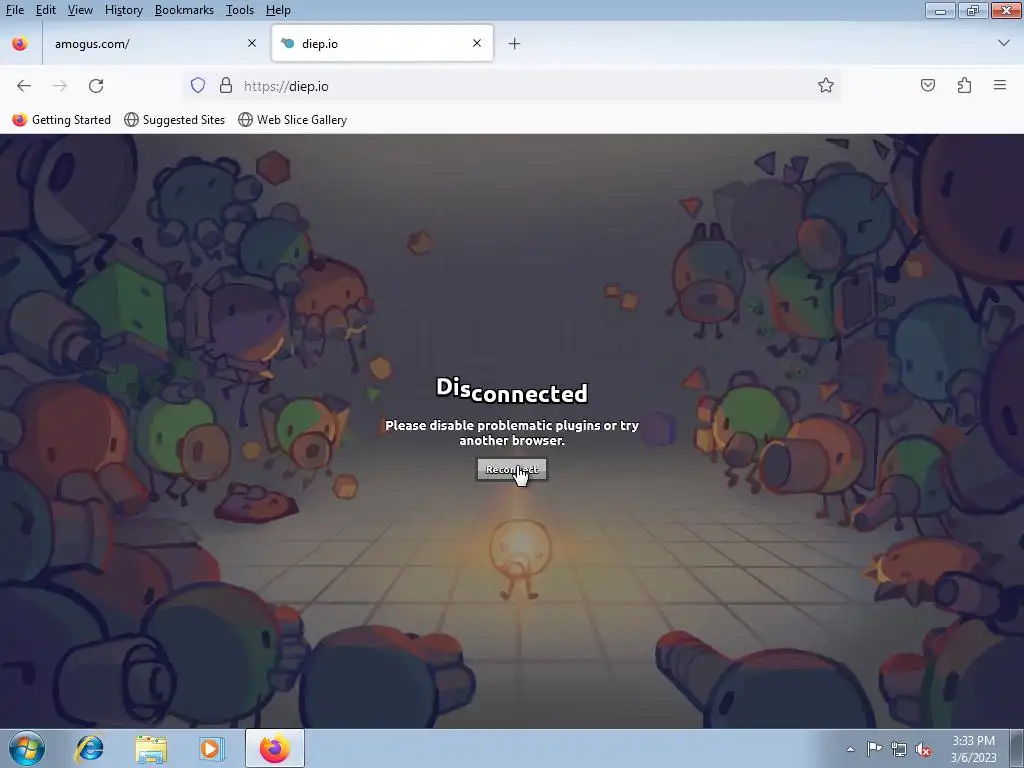Open the Web Slice Gallery bookmark
The image size is (1024, 768).
[293, 120]
